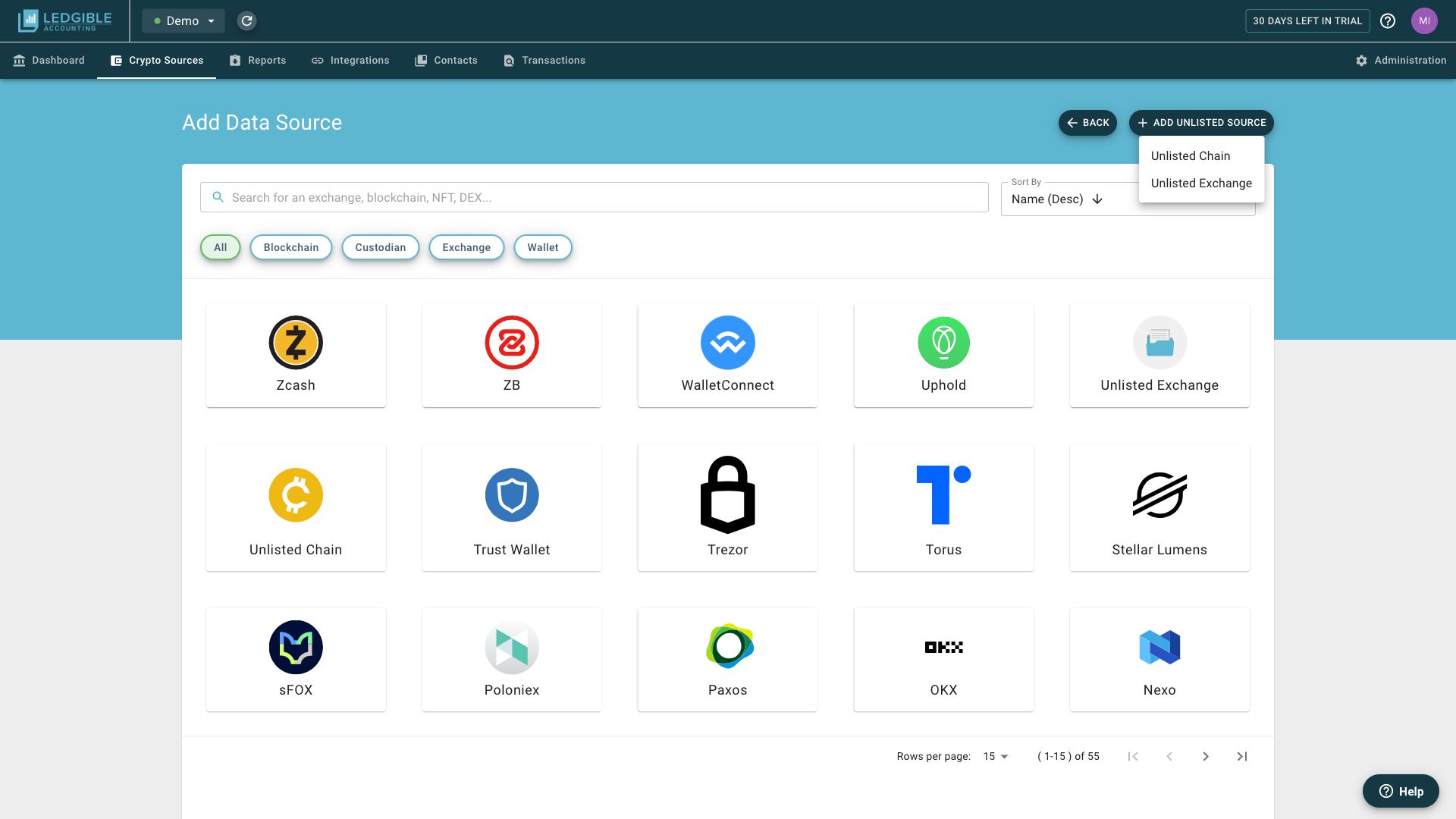Go to the next page of sources
The height and width of the screenshot is (819, 1456).
pyautogui.click(x=1206, y=756)
